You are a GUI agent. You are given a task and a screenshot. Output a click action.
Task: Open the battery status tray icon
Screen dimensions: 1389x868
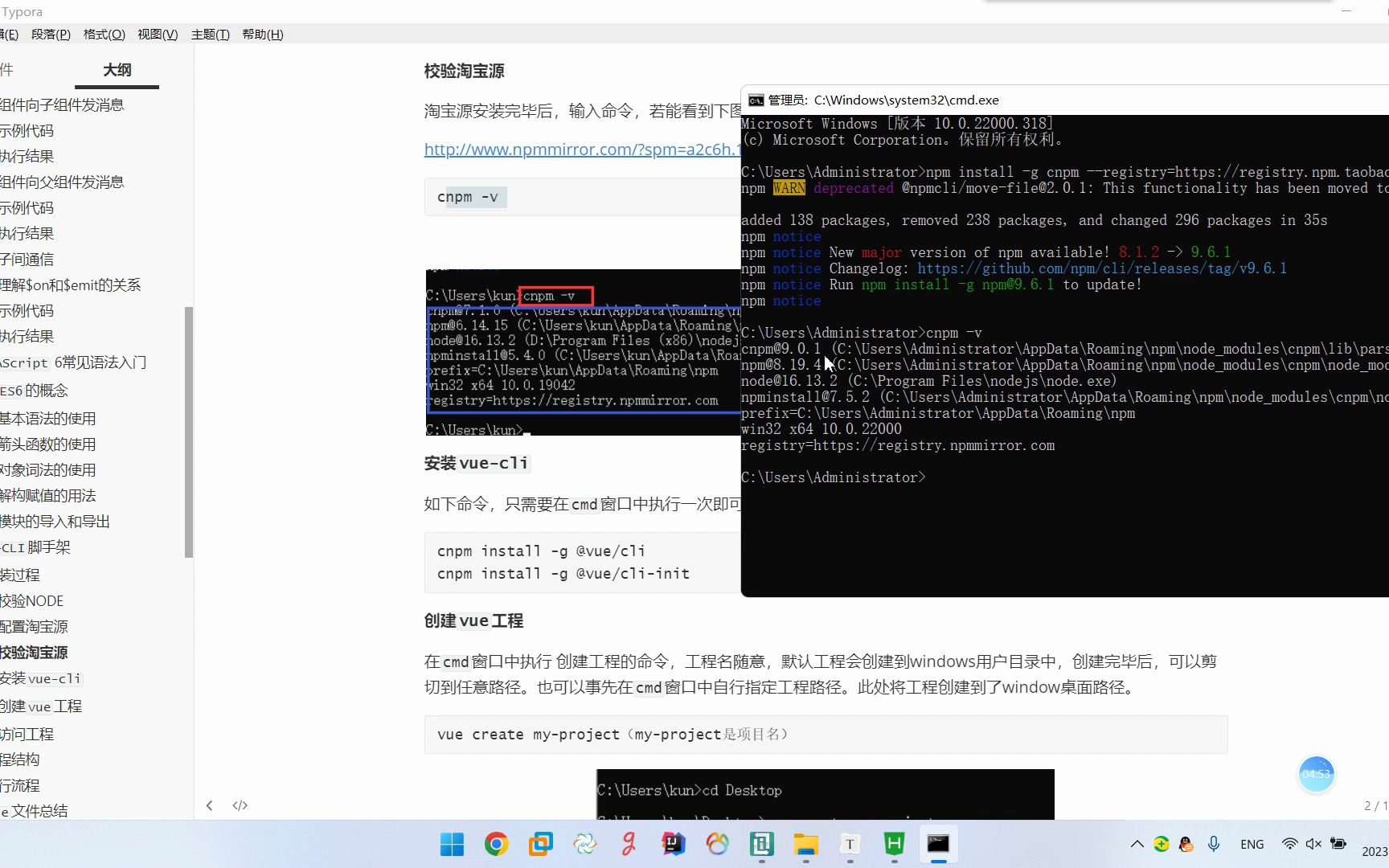coord(1338,844)
